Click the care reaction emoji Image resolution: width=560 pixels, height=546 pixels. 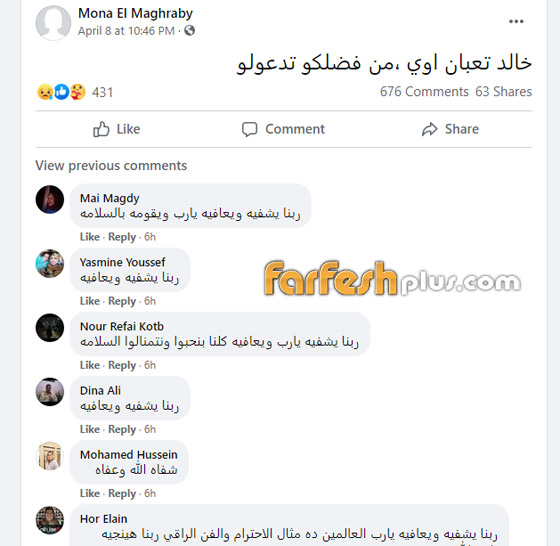click(x=78, y=92)
